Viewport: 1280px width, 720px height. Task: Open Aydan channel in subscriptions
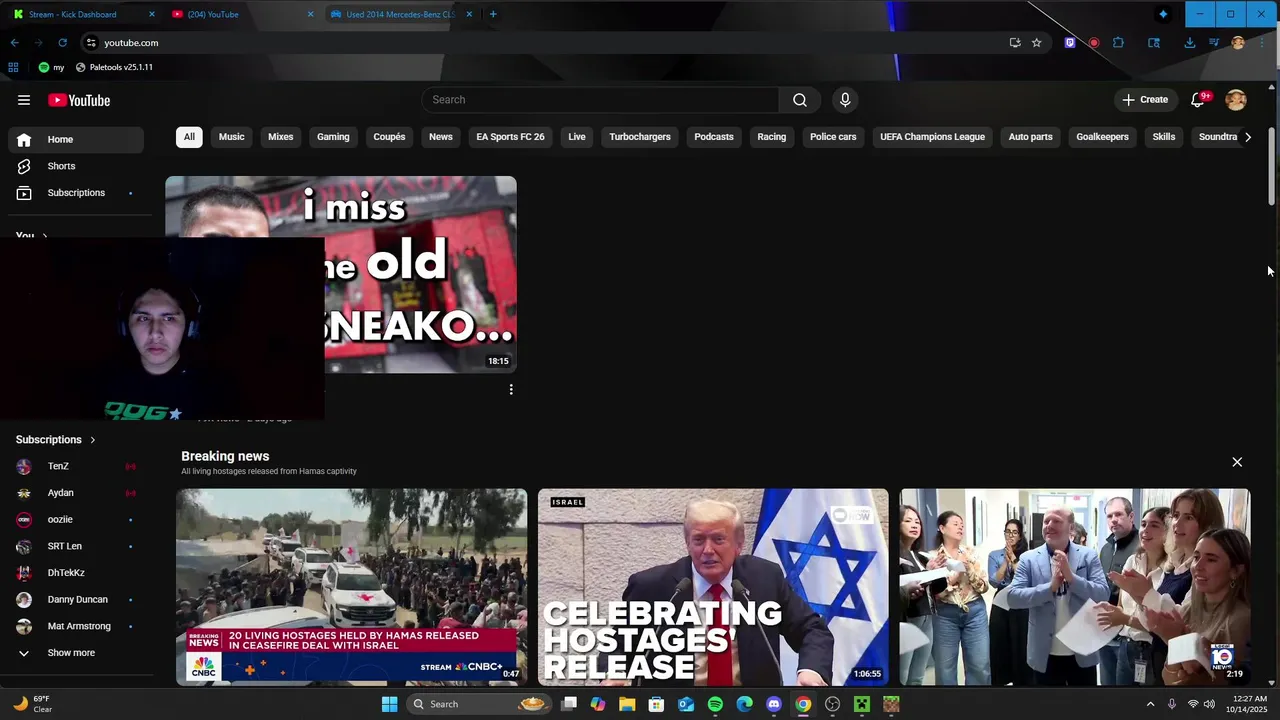pyautogui.click(x=76, y=493)
